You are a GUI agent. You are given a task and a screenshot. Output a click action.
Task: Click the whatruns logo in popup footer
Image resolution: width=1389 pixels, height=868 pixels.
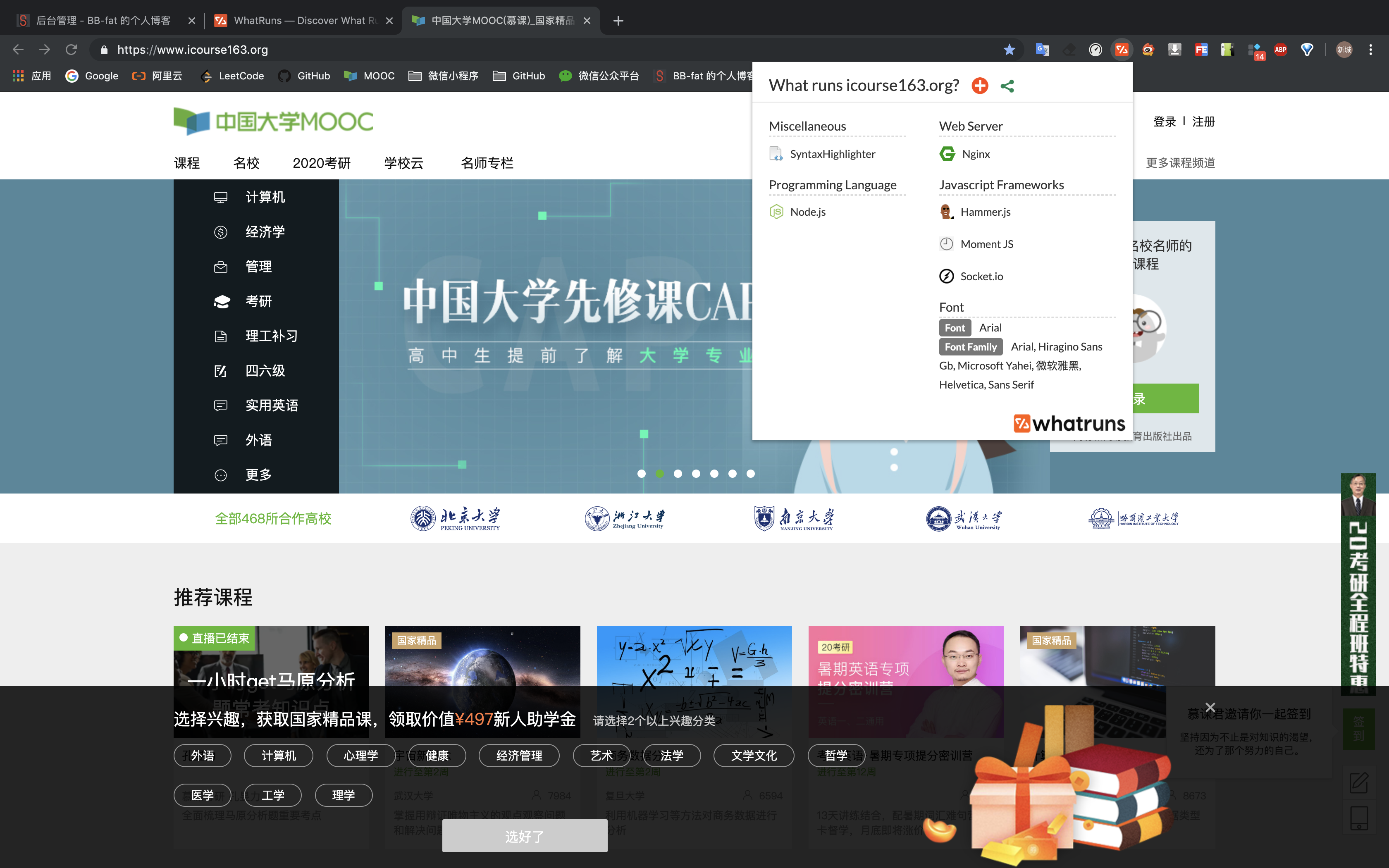pos(1069,424)
